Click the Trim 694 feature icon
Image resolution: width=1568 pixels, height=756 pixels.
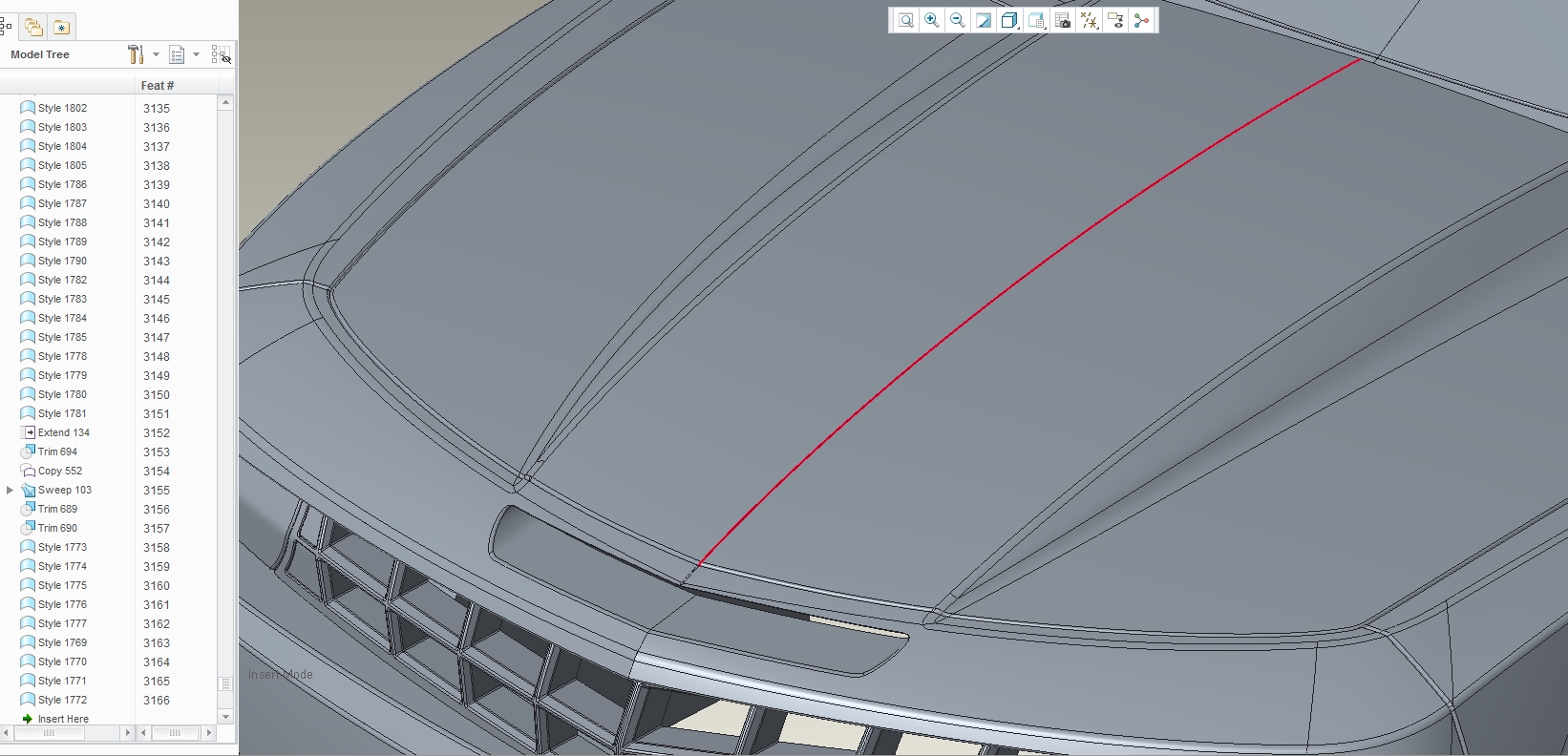pyautogui.click(x=28, y=451)
